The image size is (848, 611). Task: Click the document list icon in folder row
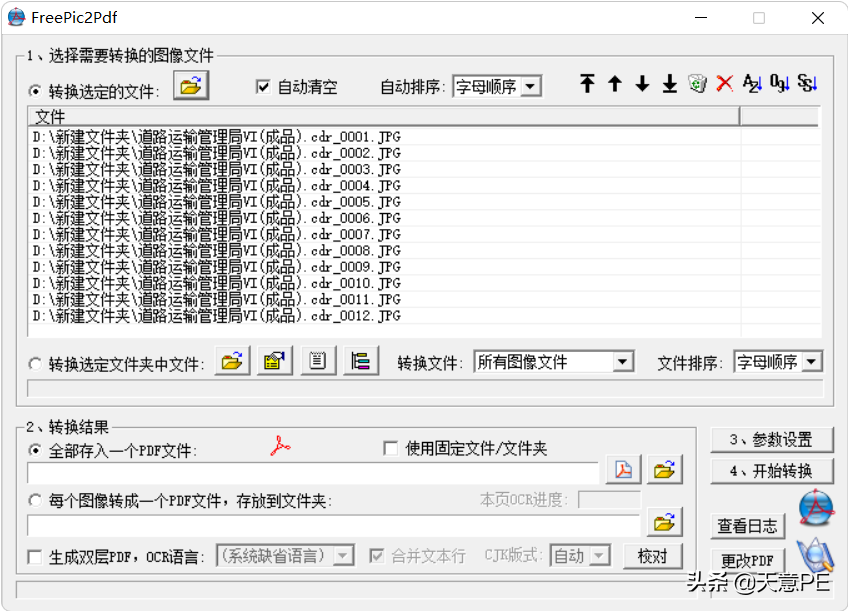[318, 361]
